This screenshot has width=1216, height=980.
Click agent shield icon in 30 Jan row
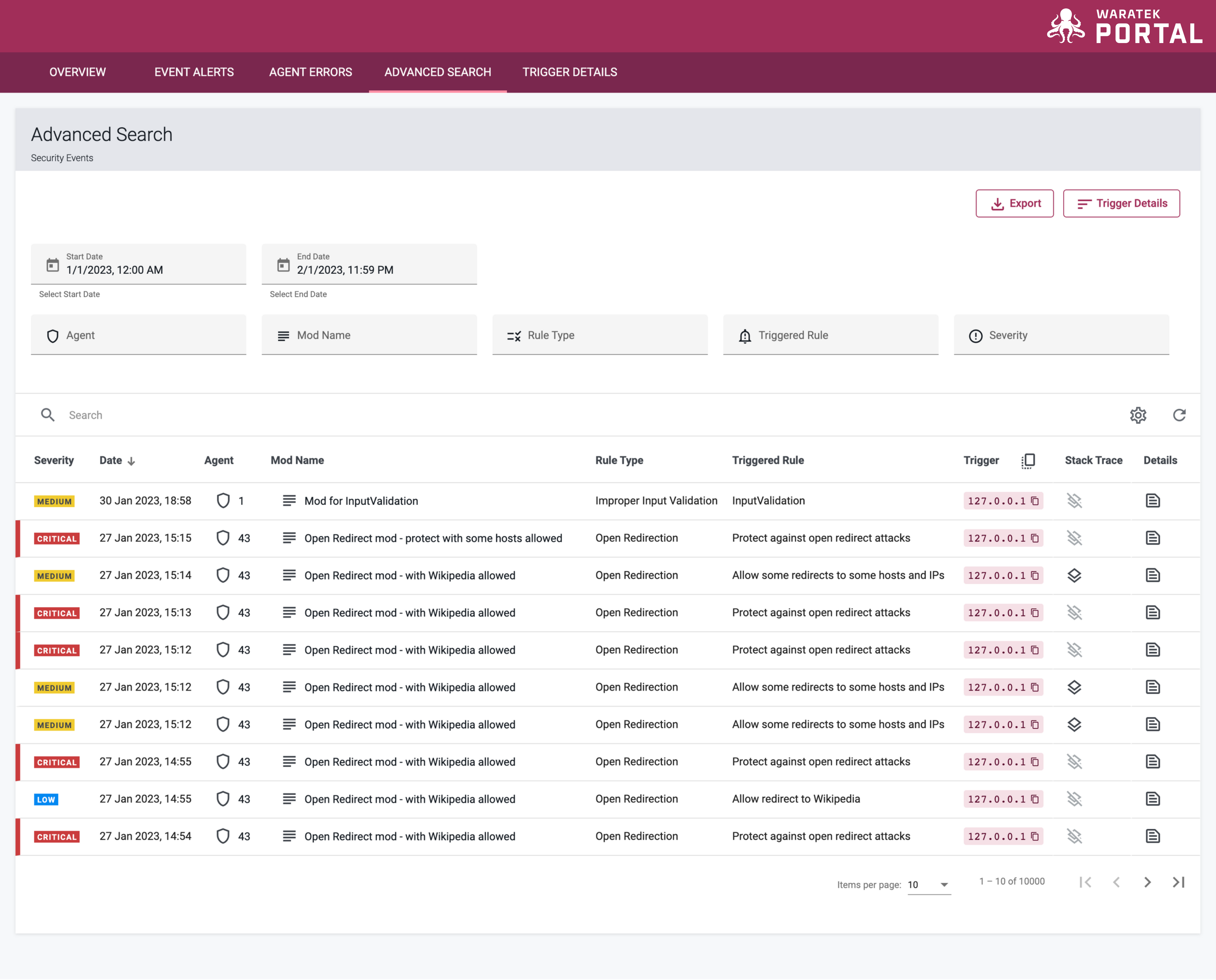click(223, 501)
